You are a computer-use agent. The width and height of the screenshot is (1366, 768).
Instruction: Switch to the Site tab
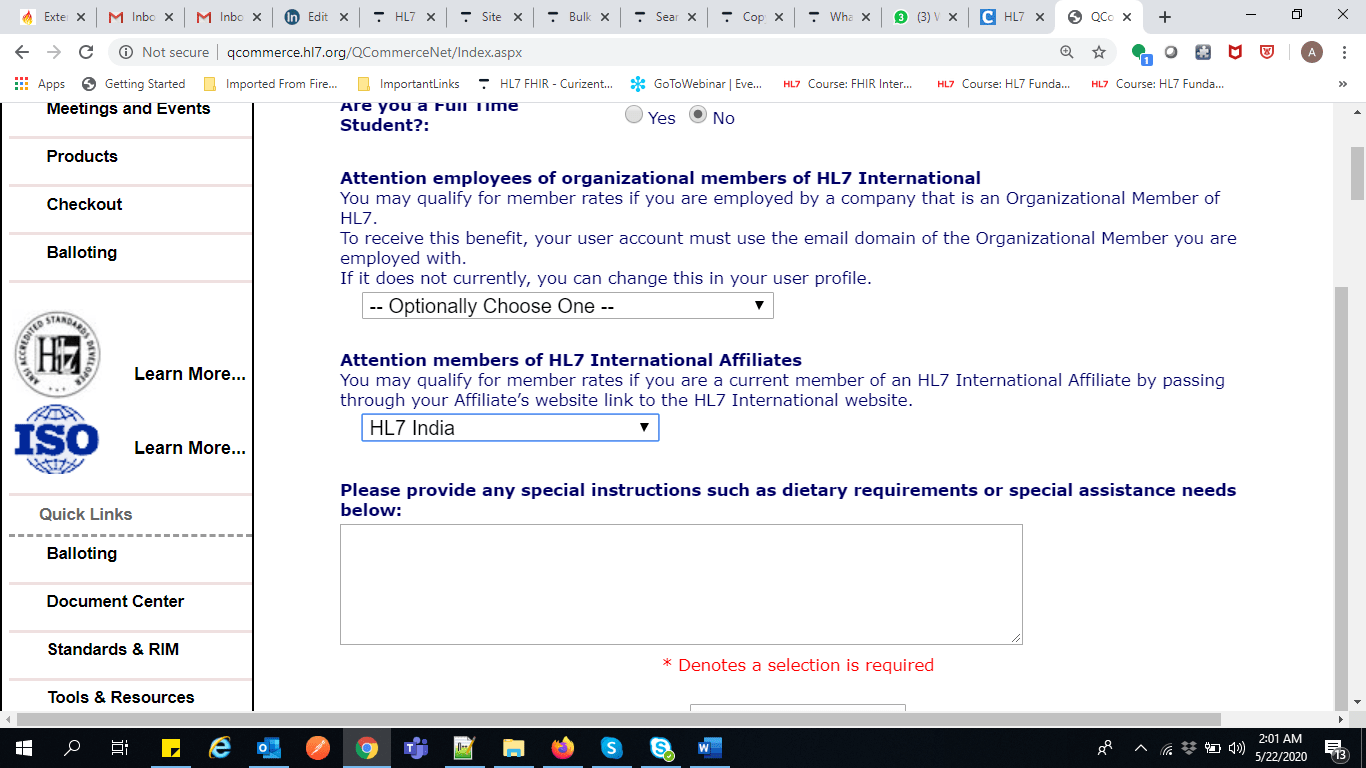[490, 17]
